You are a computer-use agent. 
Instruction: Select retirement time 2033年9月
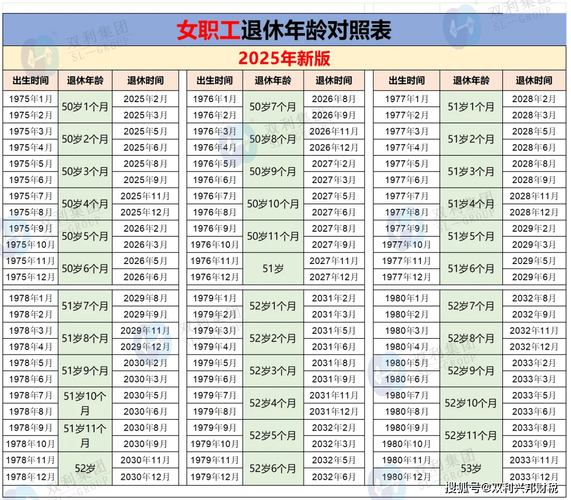(534, 444)
